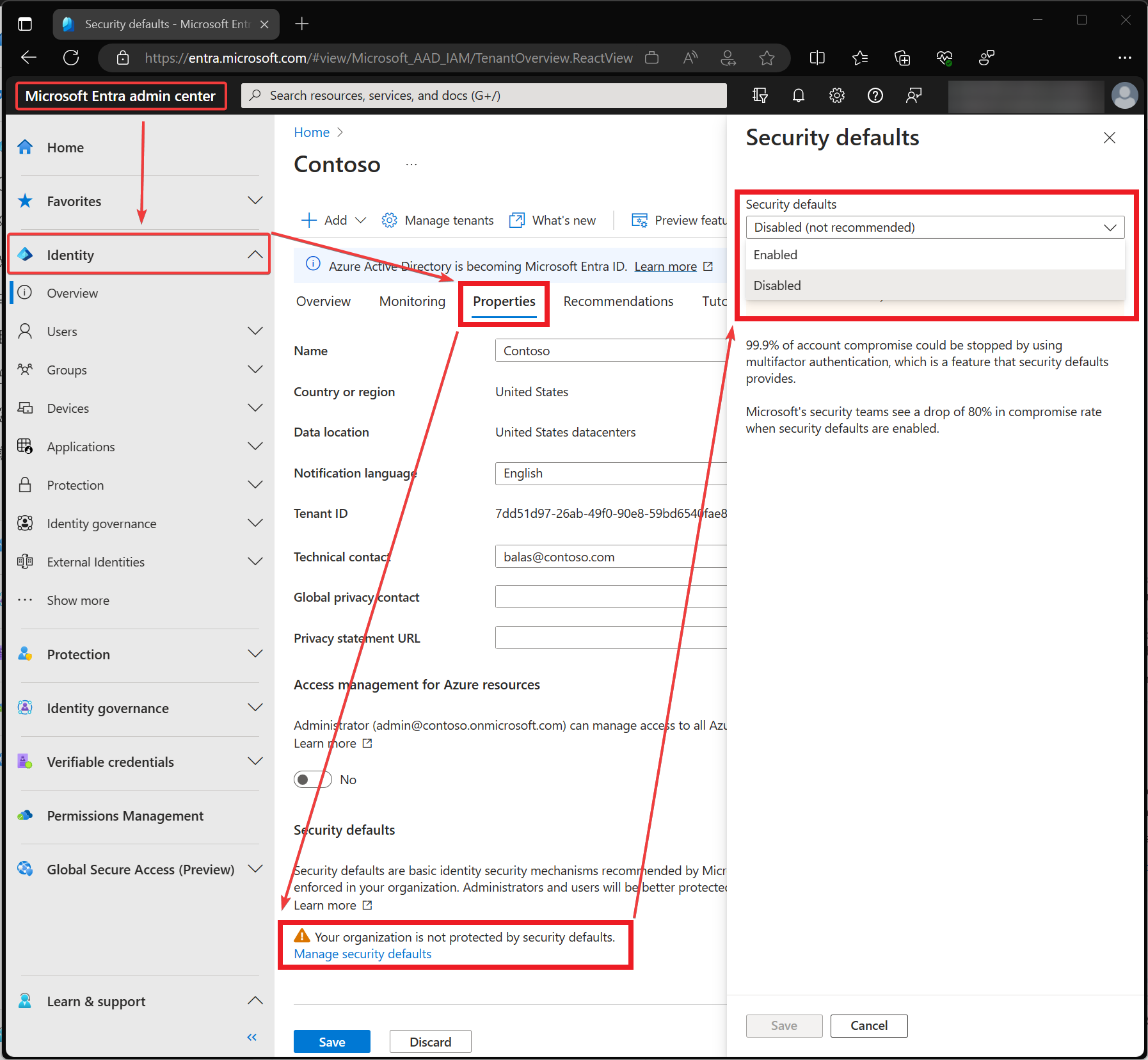Switch to the Monitoring tab

pos(412,301)
